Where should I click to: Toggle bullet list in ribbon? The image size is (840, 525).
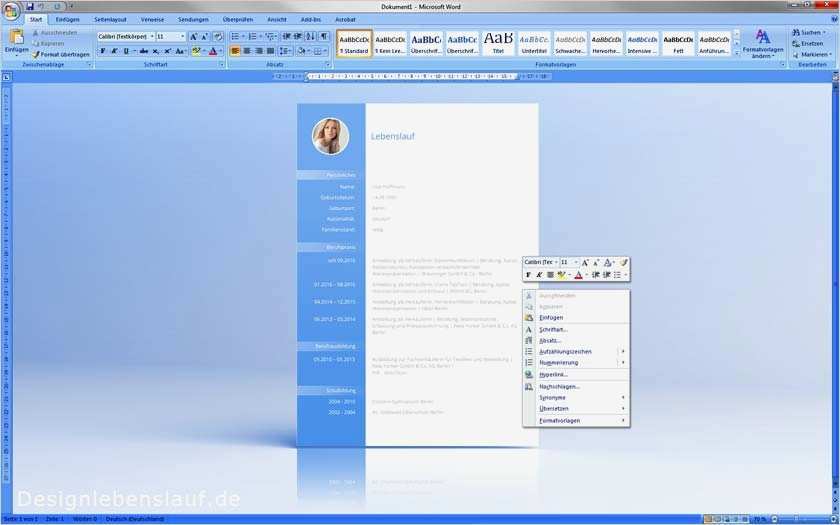pos(235,36)
